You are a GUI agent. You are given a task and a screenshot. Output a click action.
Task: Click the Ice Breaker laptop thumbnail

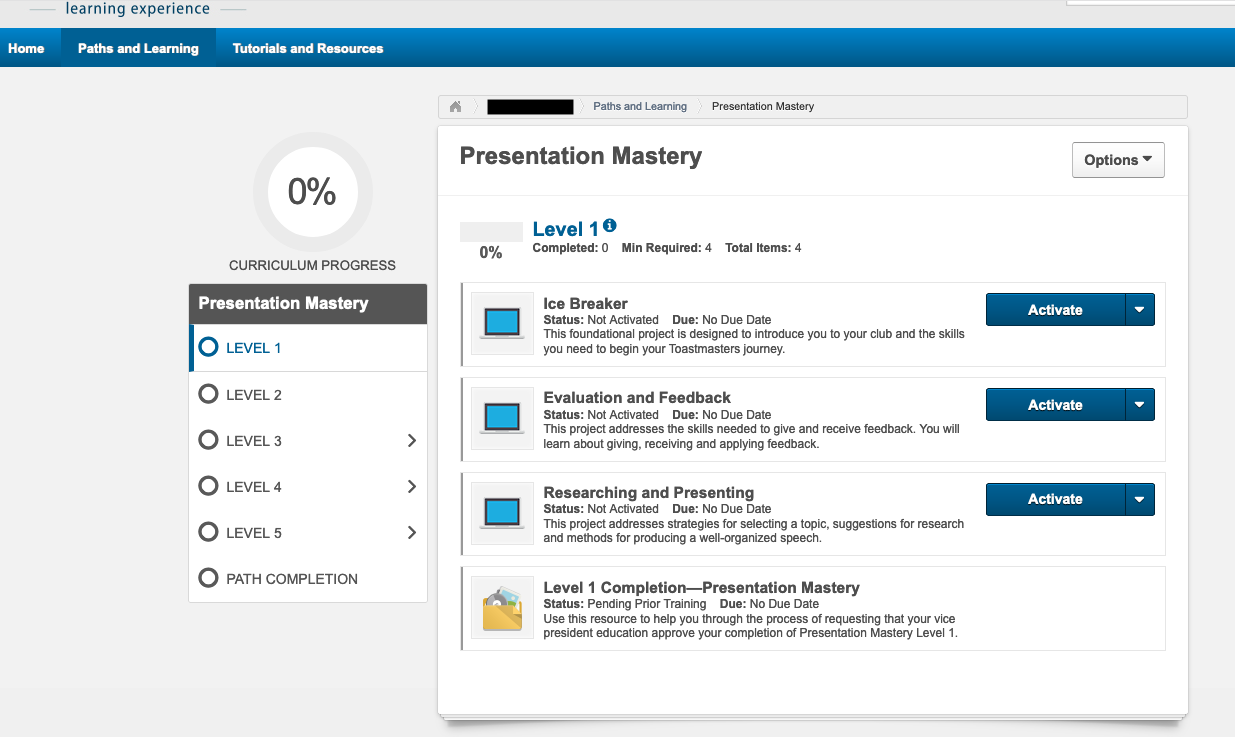tap(502, 322)
